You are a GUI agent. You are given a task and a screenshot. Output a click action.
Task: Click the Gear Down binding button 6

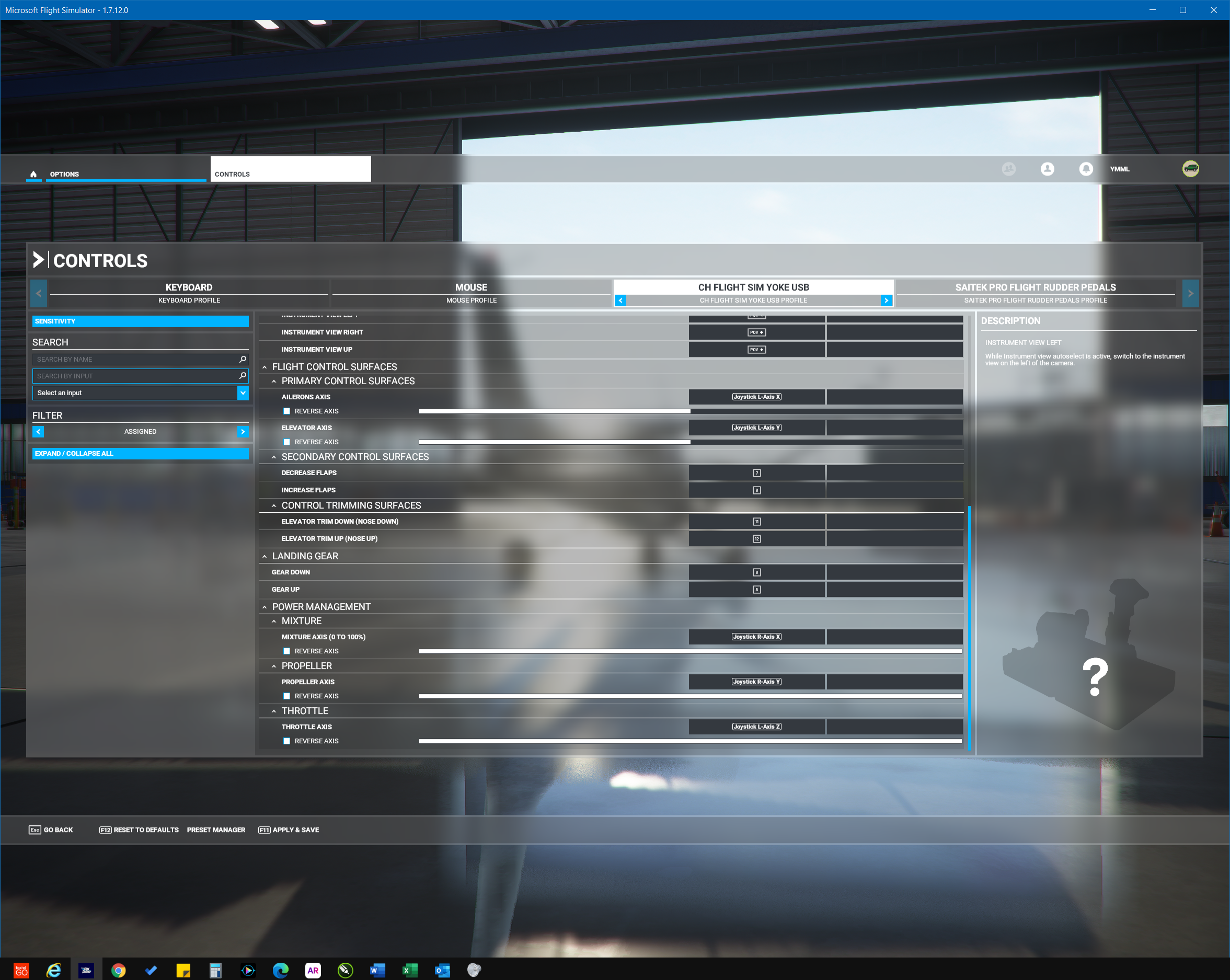coord(756,572)
